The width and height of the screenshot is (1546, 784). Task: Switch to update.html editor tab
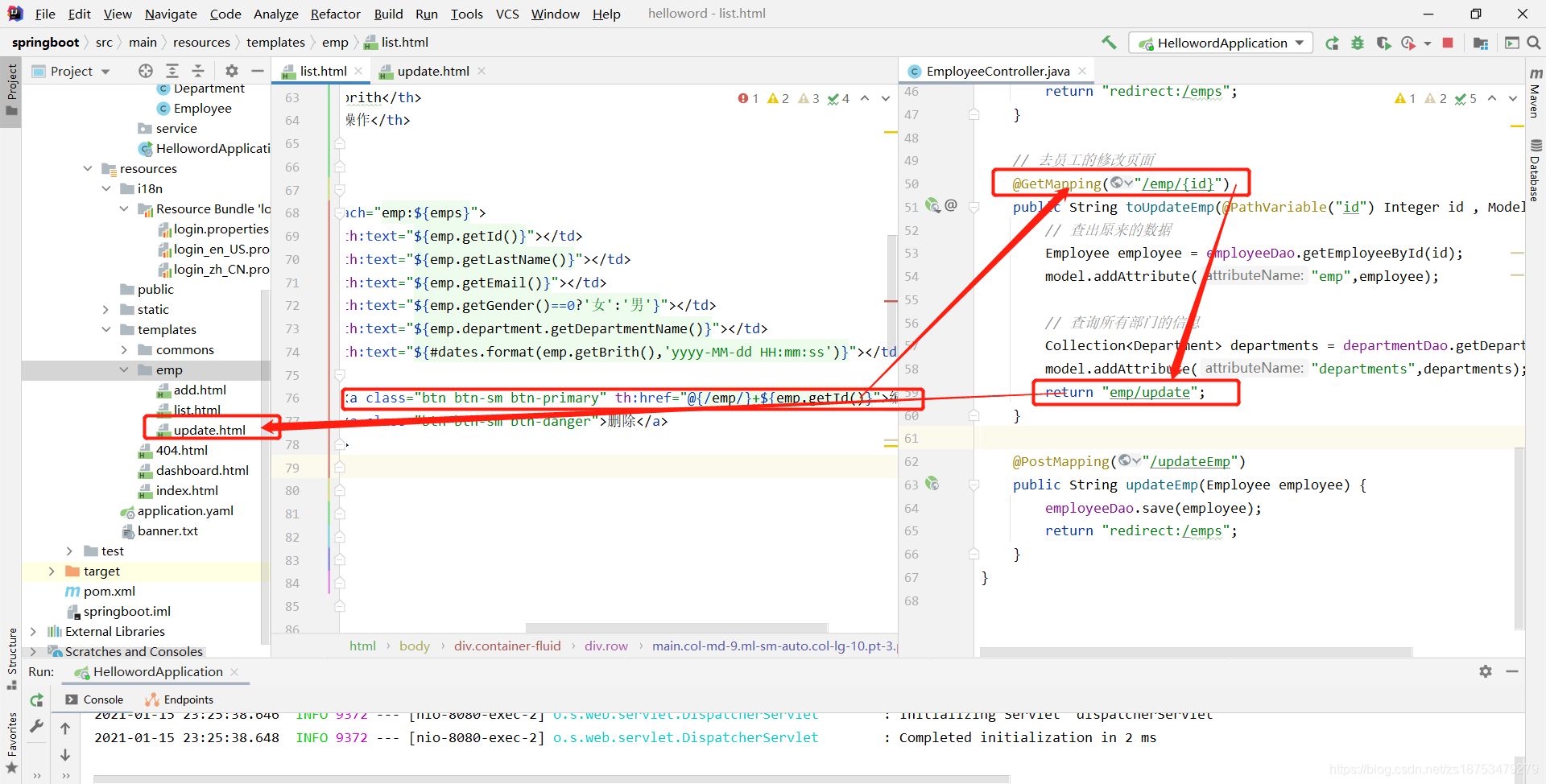tap(432, 71)
